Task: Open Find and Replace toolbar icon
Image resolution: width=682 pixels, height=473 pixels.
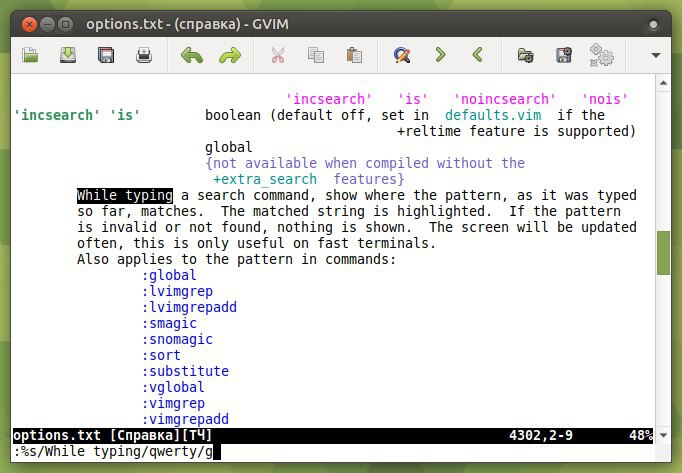Action: pos(402,55)
